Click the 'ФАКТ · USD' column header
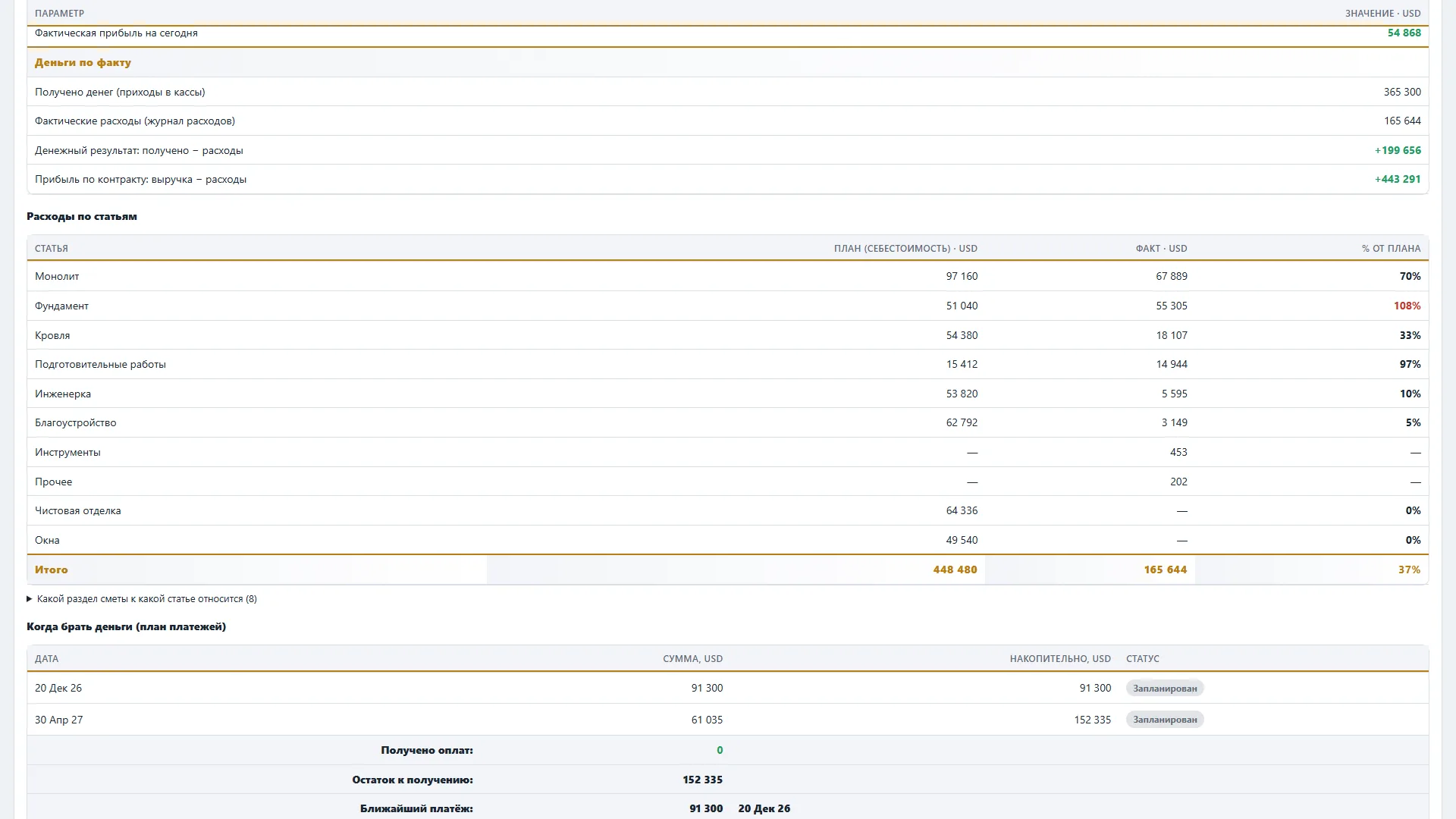Viewport: 1456px width, 819px height. 1161,249
